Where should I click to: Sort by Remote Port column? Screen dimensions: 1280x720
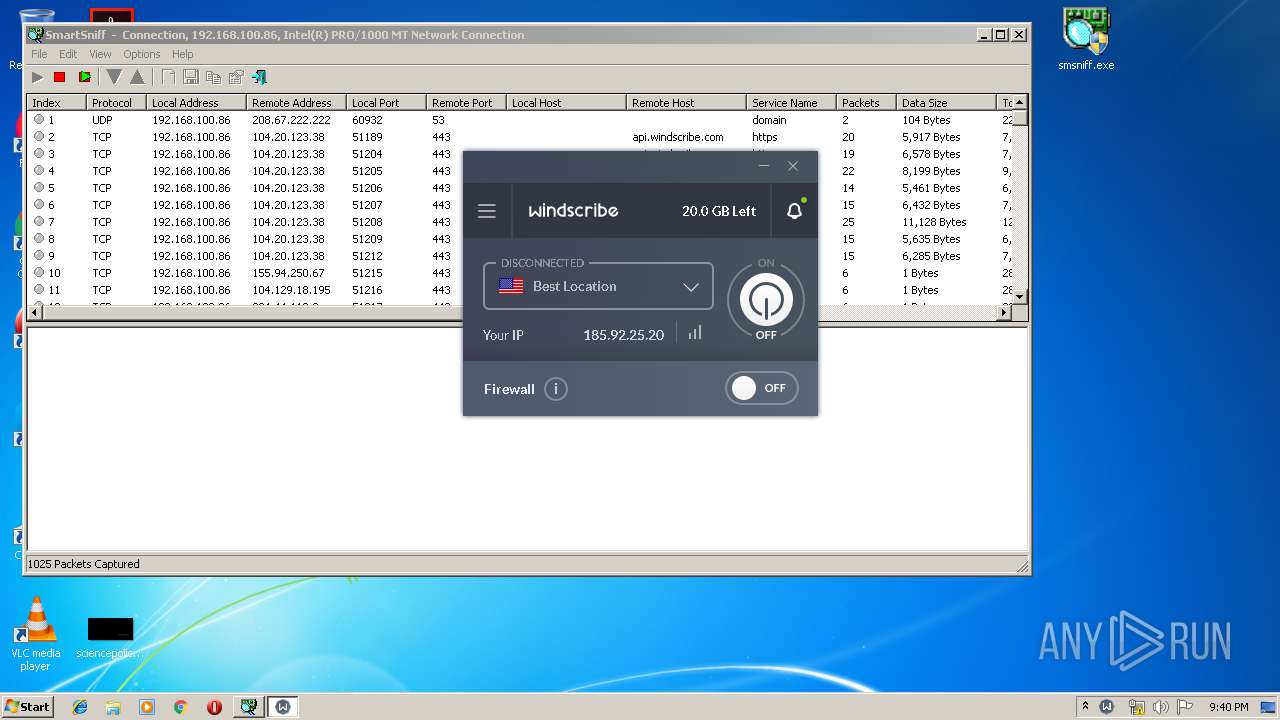coord(466,102)
